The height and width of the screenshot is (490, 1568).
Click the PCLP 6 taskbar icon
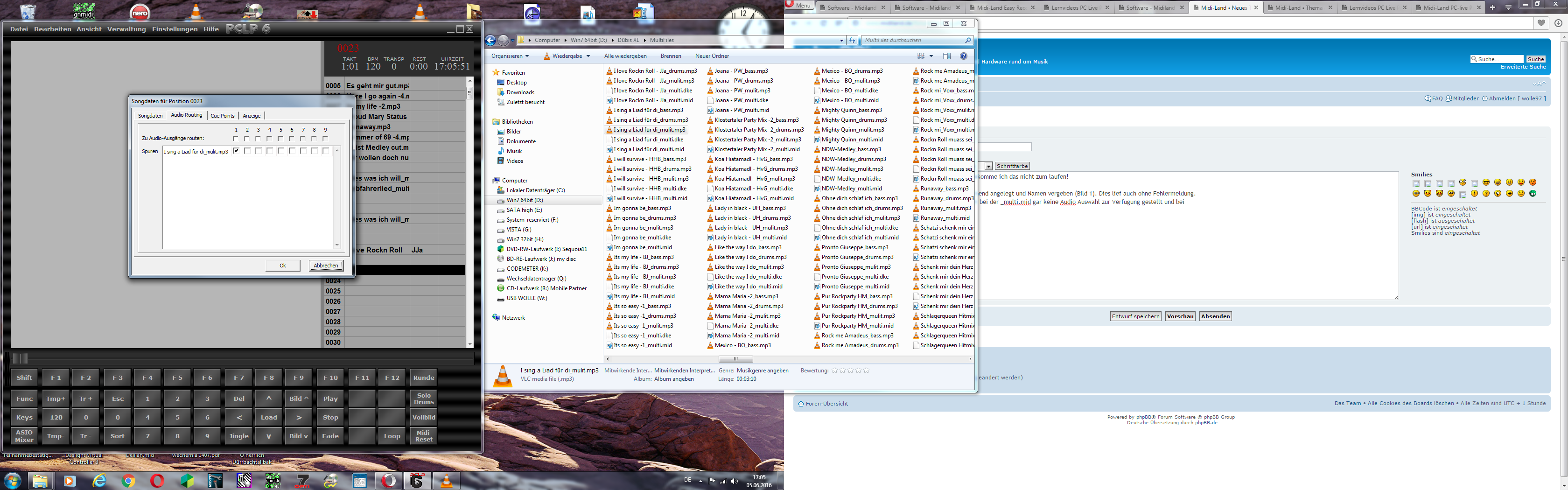418,481
